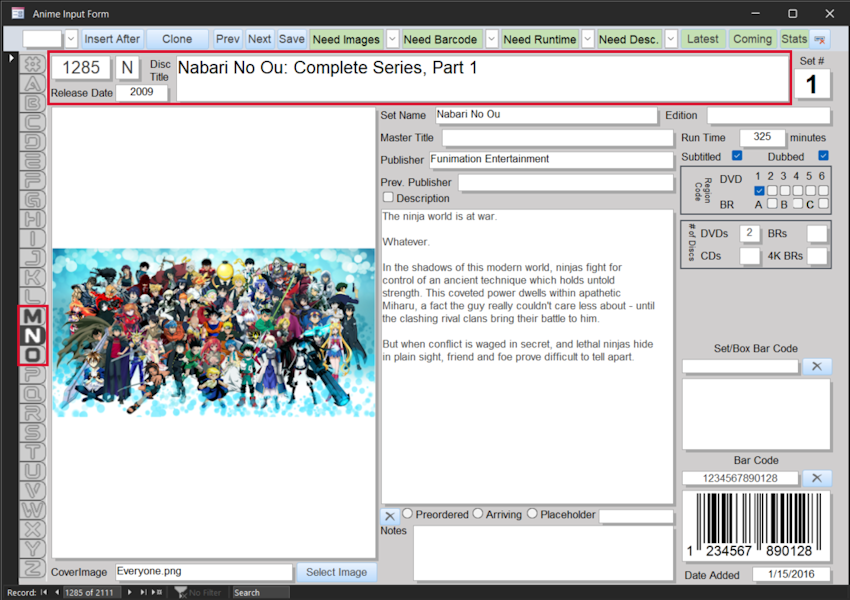850x600 pixels.
Task: Clone the current record
Action: tap(177, 39)
